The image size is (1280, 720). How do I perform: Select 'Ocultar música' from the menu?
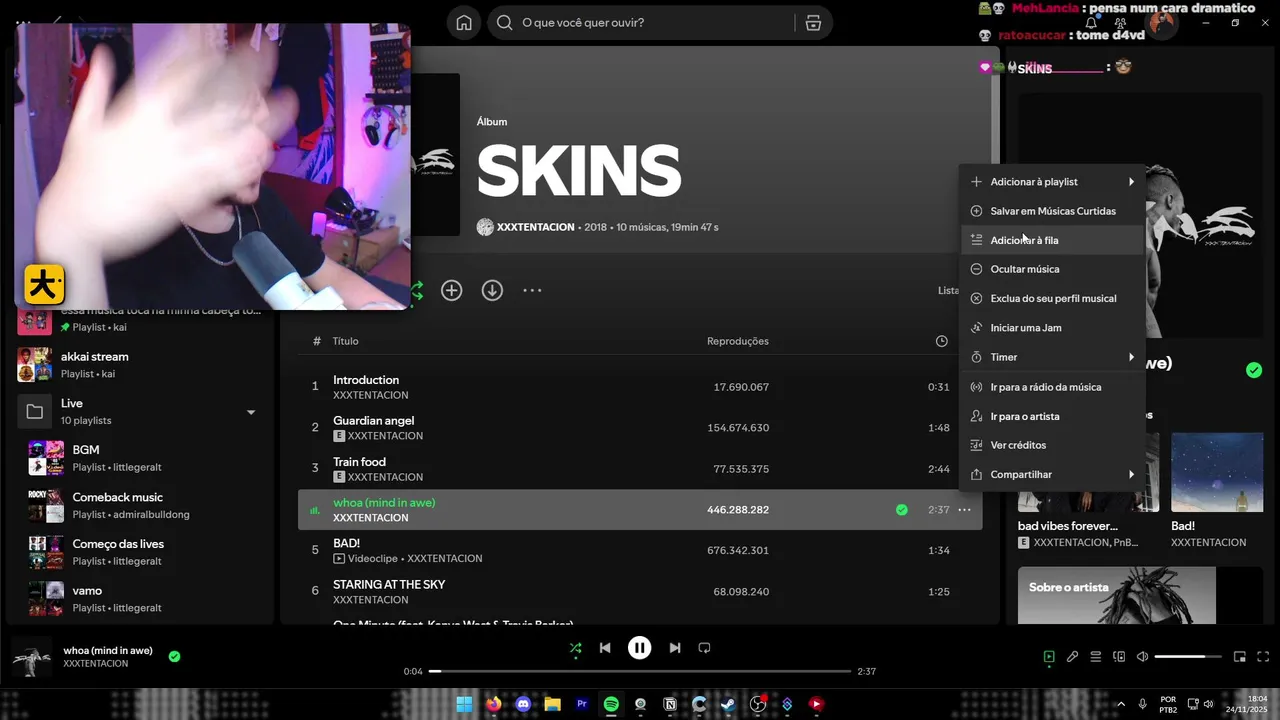tap(1052, 269)
